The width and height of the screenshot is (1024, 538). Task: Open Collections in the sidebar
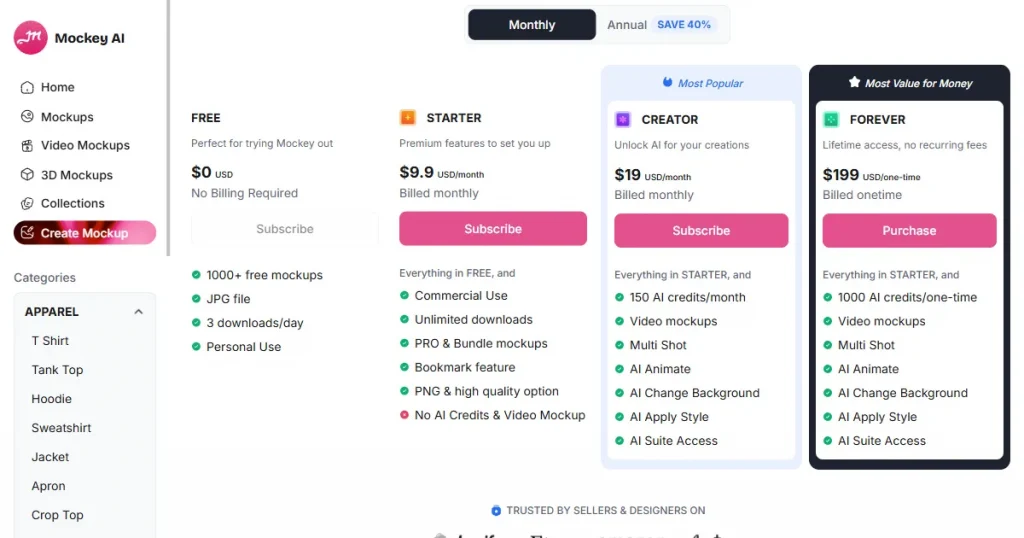72,204
